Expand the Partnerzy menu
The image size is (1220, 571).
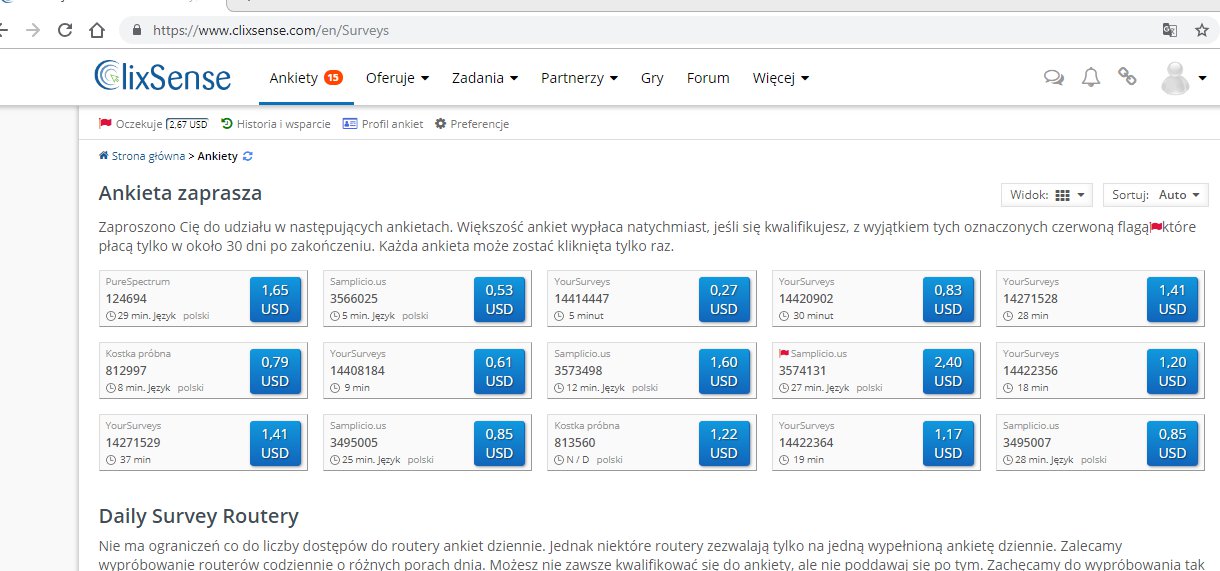click(x=579, y=78)
